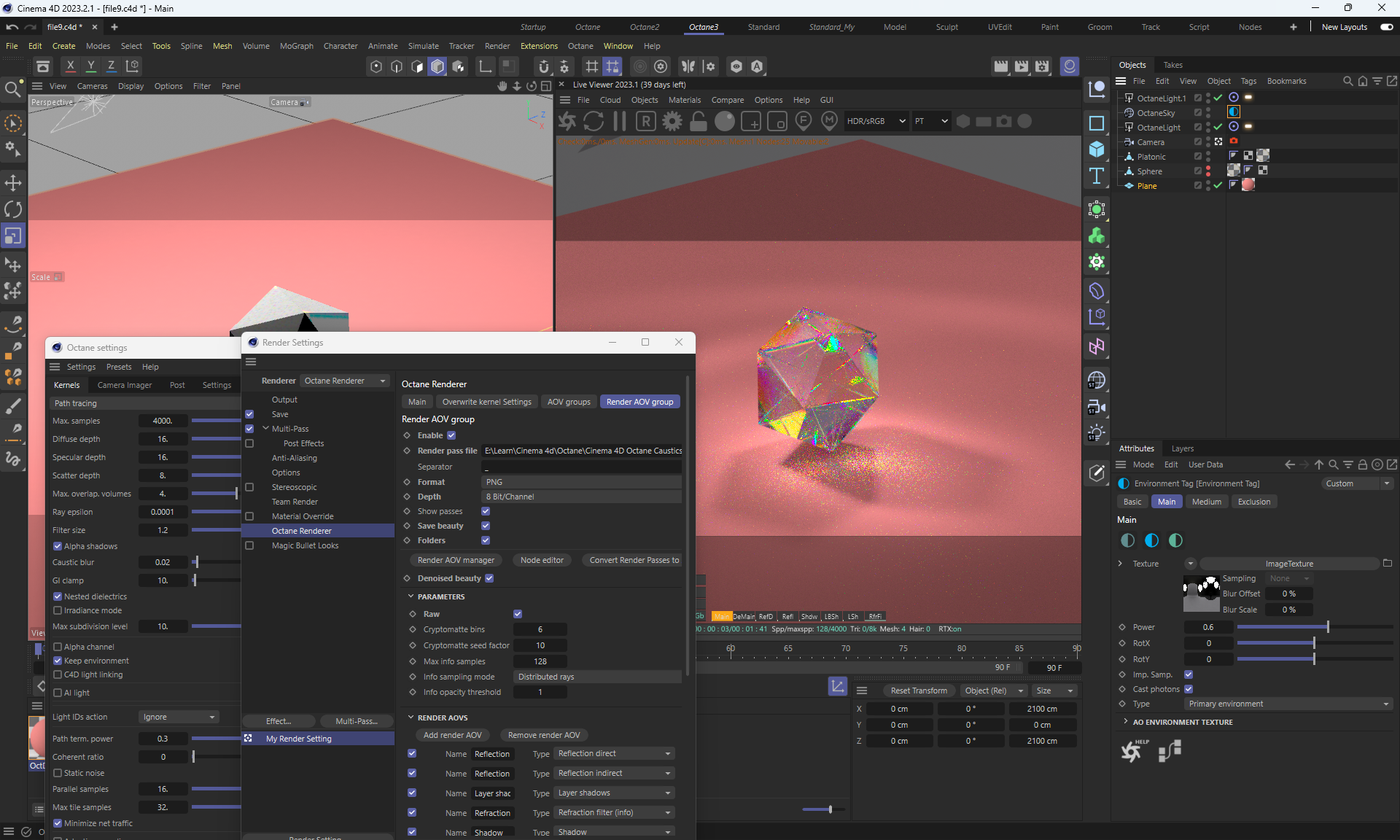Select the Move tool in left toolbar
Viewport: 1400px width, 840px height.
click(13, 183)
